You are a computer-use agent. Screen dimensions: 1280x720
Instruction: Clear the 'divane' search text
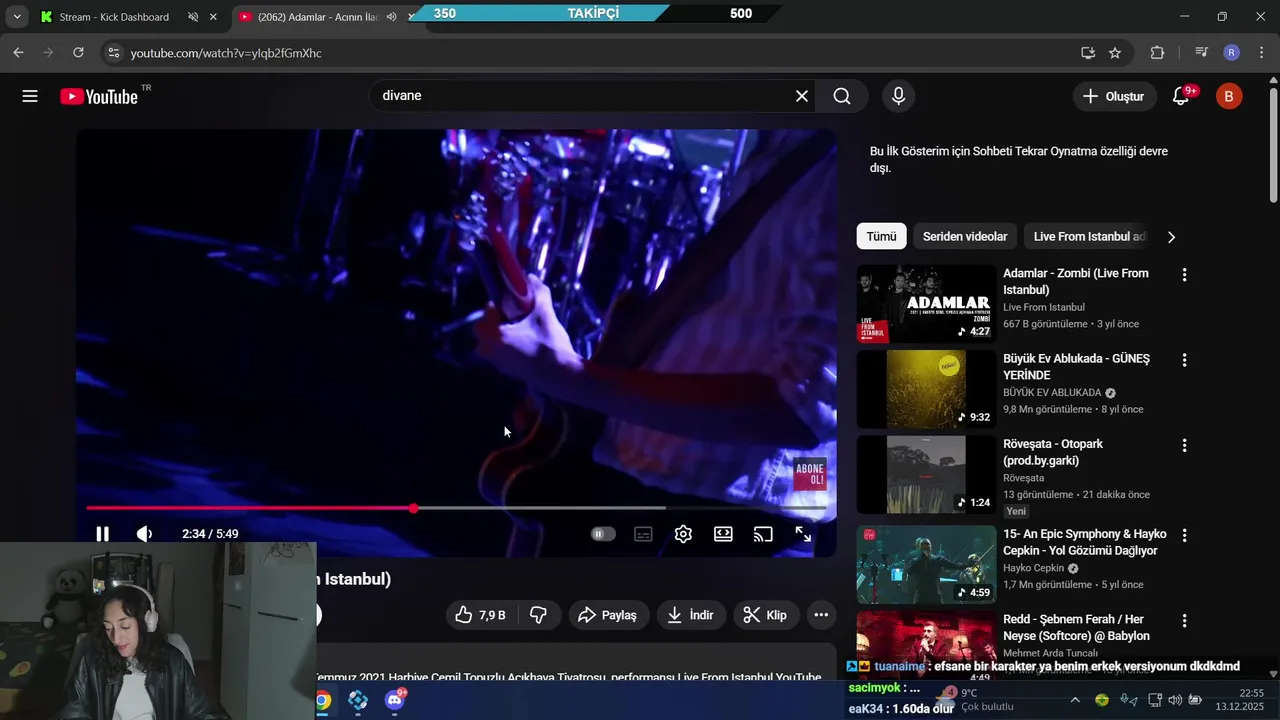coord(801,96)
